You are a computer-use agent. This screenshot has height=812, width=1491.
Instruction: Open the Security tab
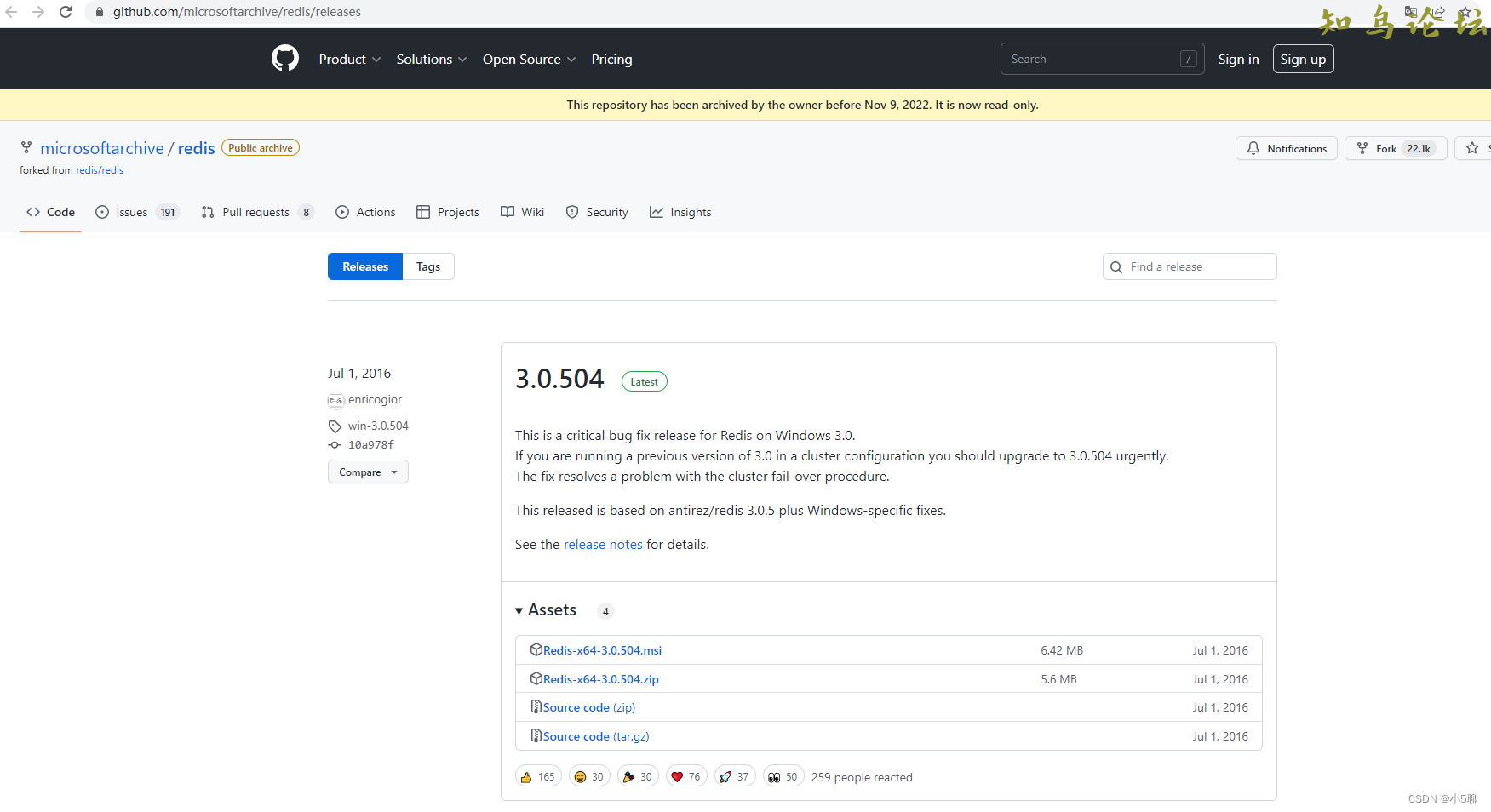[597, 212]
